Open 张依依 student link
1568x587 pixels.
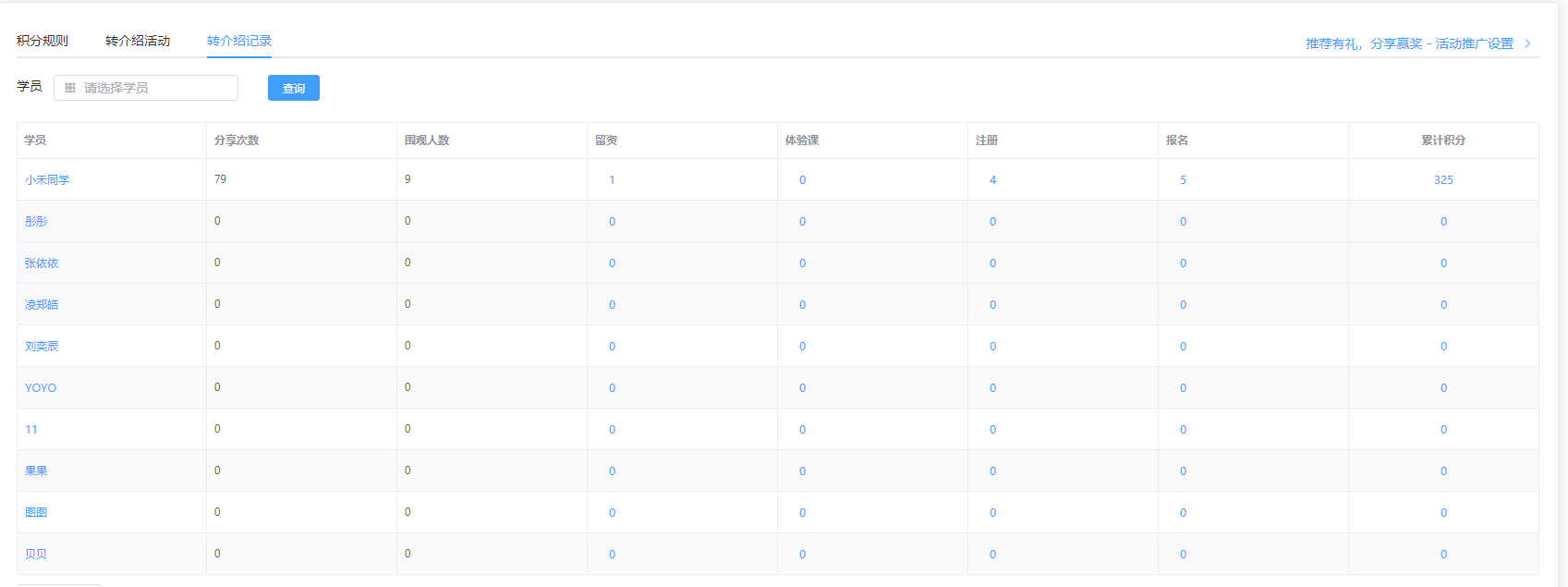(42, 263)
